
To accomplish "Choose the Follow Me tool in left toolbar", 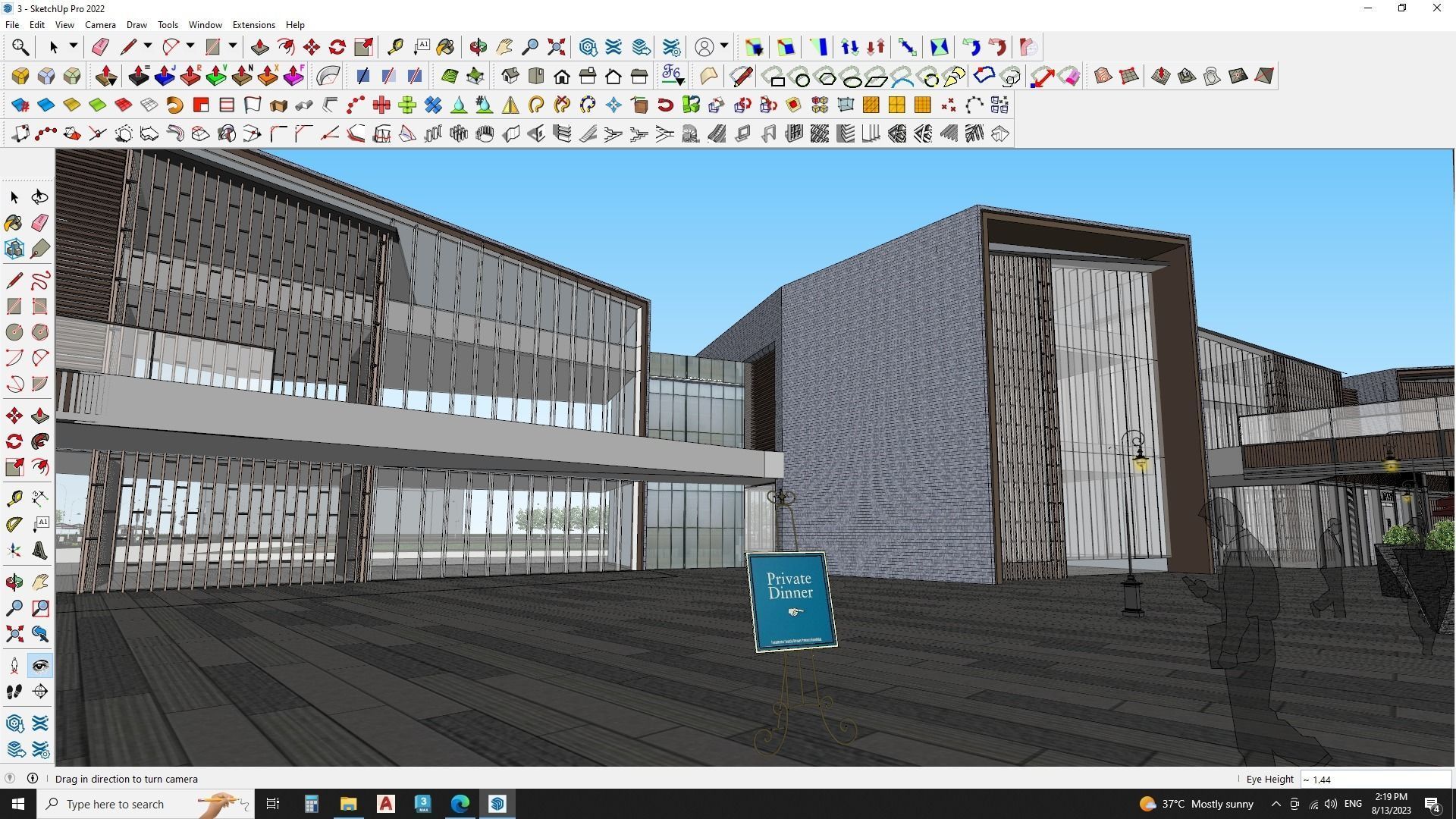I will coord(40,441).
